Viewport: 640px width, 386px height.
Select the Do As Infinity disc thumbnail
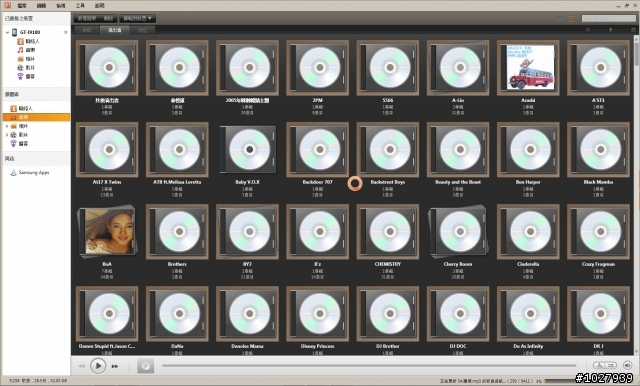(528, 313)
